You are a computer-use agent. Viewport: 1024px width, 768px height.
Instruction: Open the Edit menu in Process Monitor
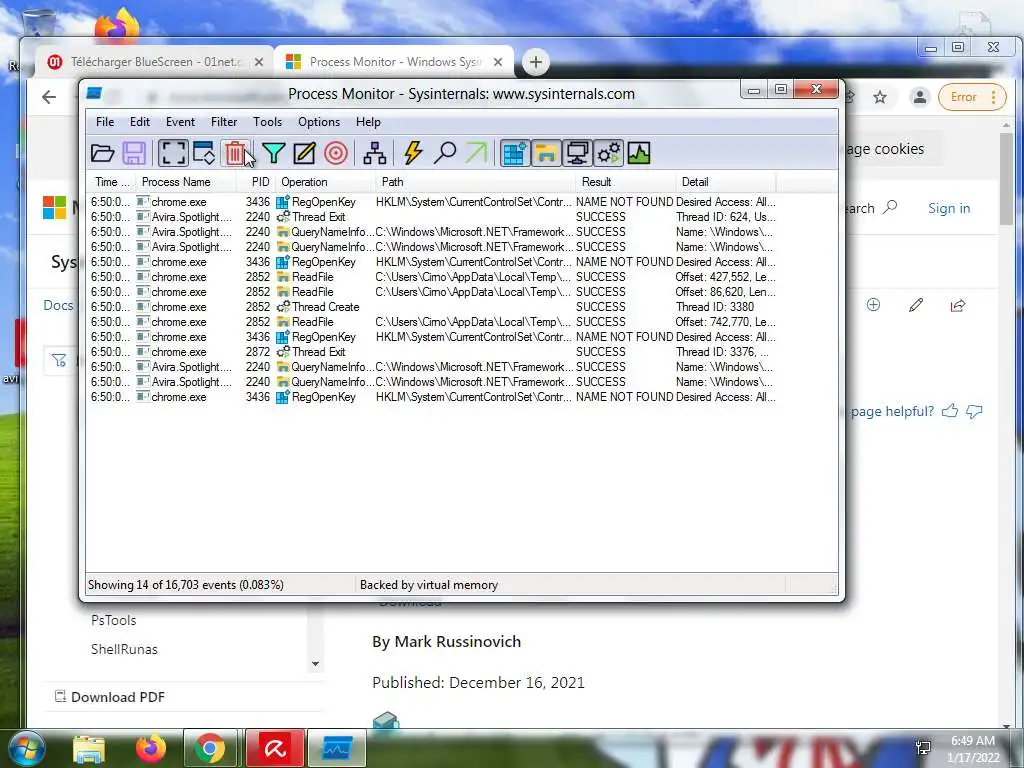point(140,122)
